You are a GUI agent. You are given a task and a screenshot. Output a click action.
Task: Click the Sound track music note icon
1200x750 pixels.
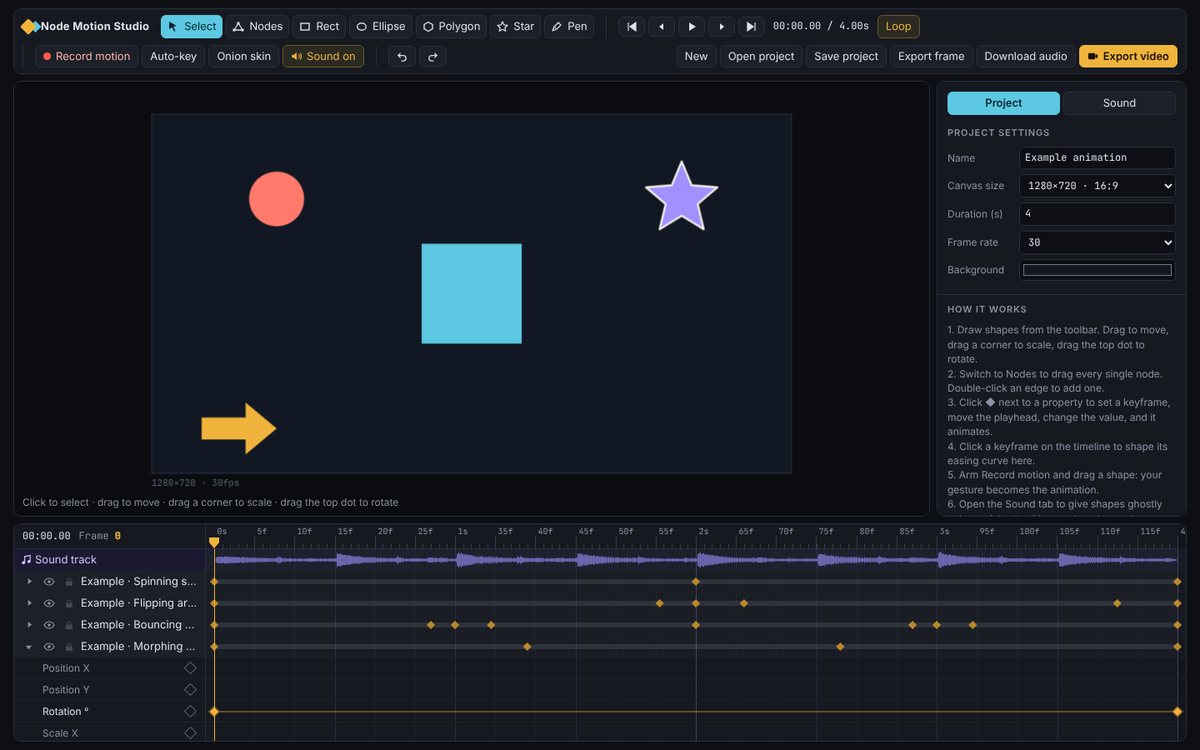[x=26, y=560]
